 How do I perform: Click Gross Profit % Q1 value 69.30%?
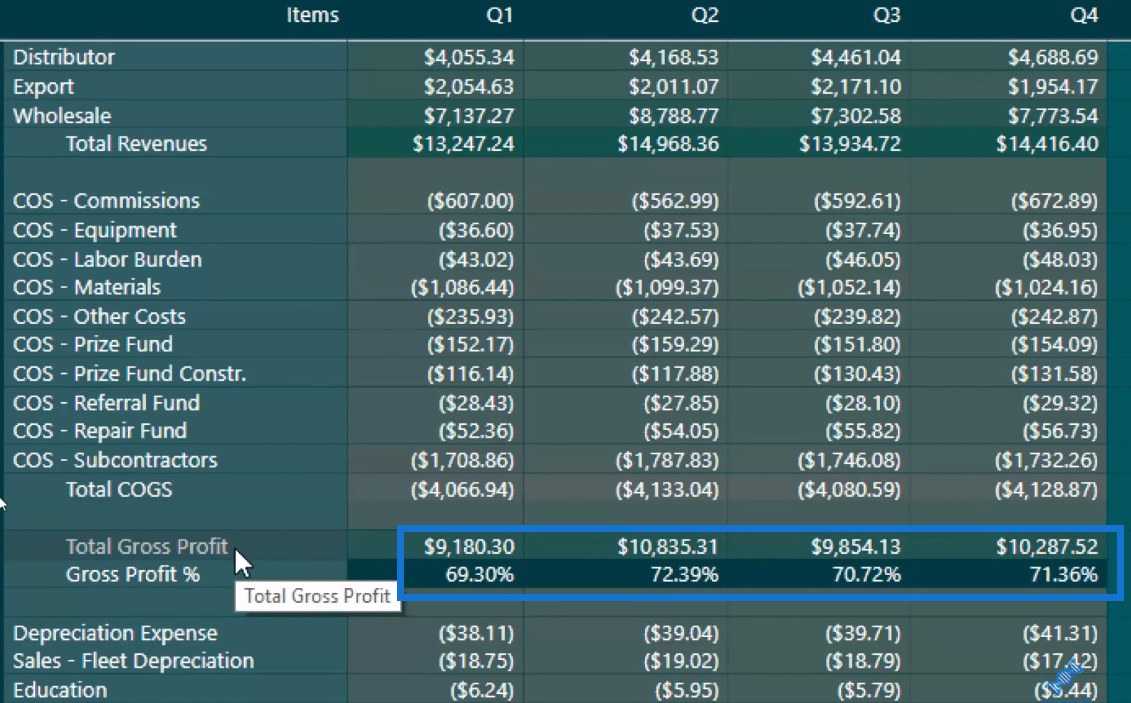pyautogui.click(x=480, y=575)
